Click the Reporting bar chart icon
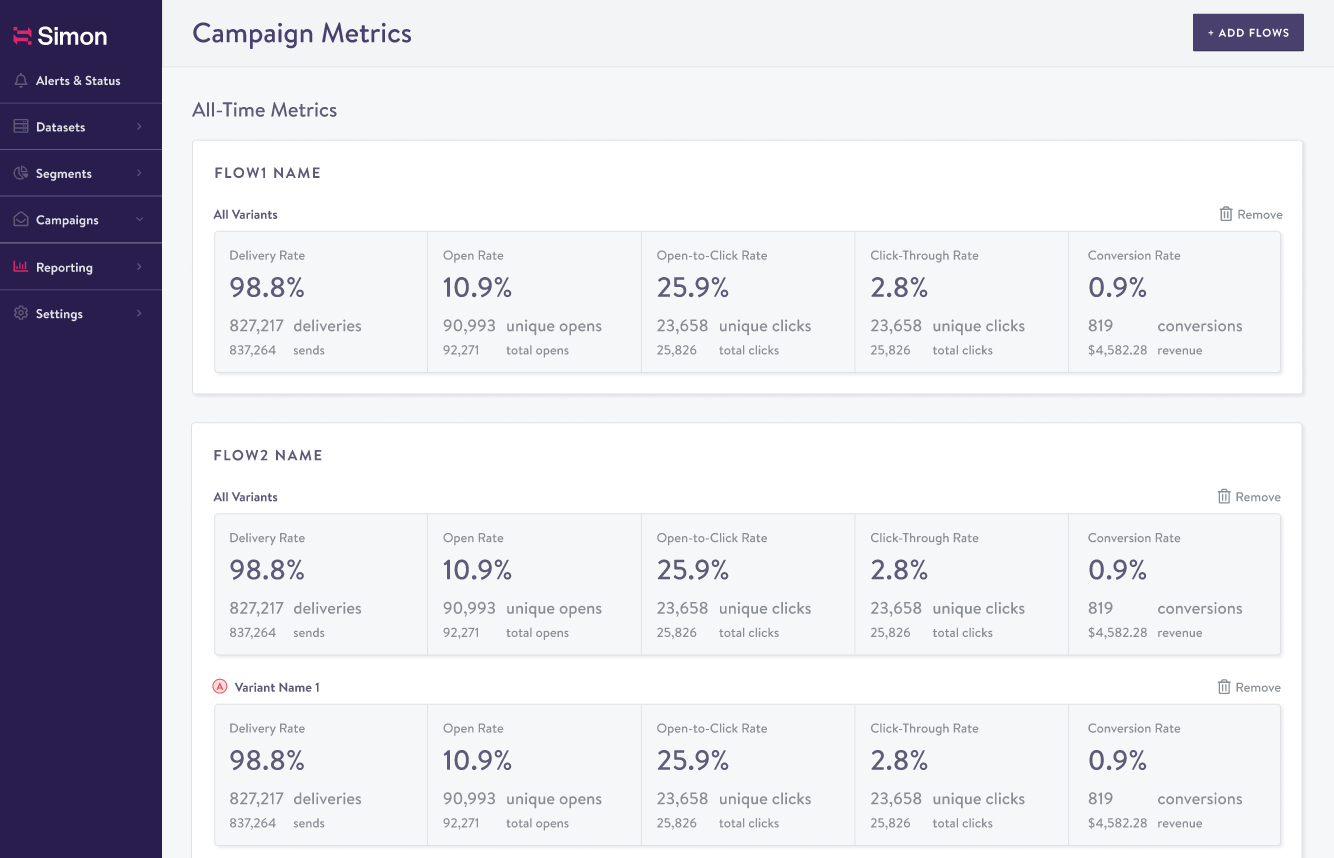This screenshot has width=1334, height=858. (20, 267)
